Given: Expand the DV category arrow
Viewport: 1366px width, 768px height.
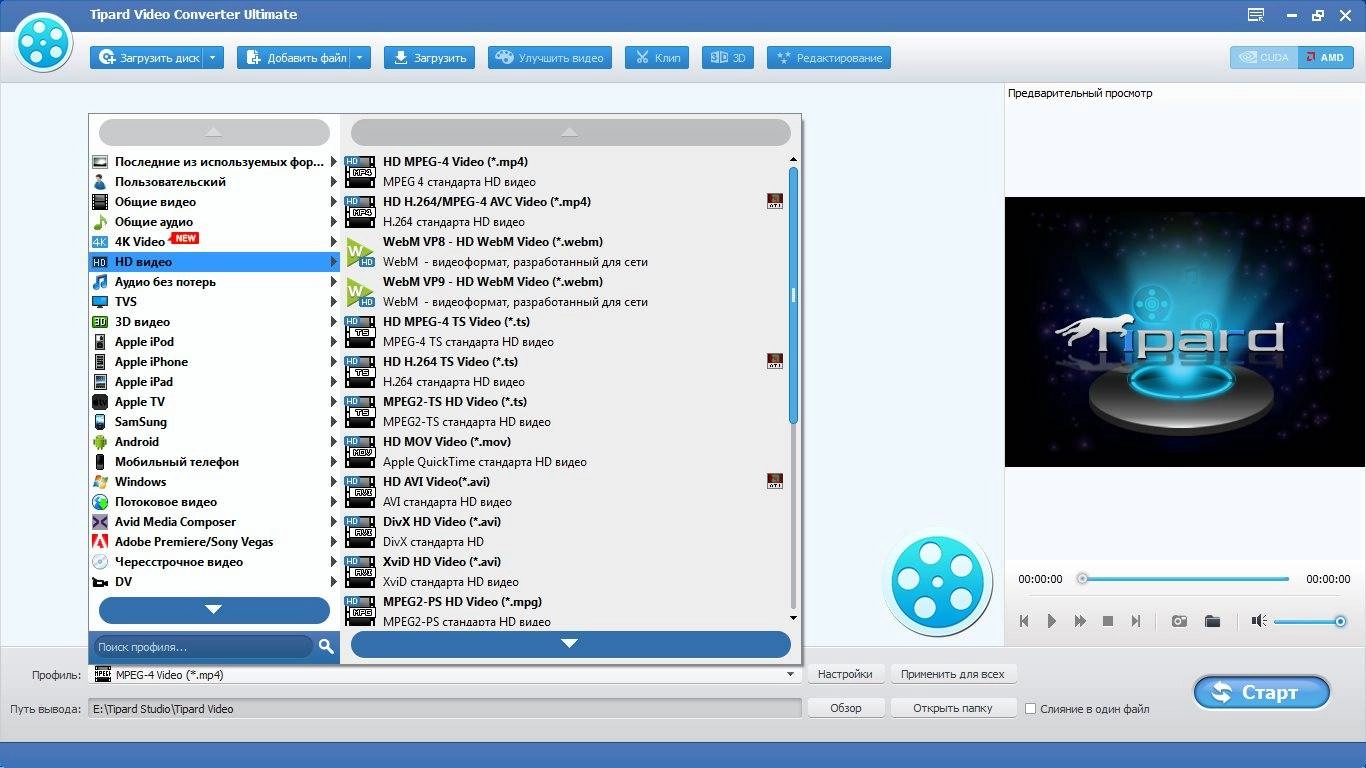Looking at the screenshot, I should (x=334, y=581).
